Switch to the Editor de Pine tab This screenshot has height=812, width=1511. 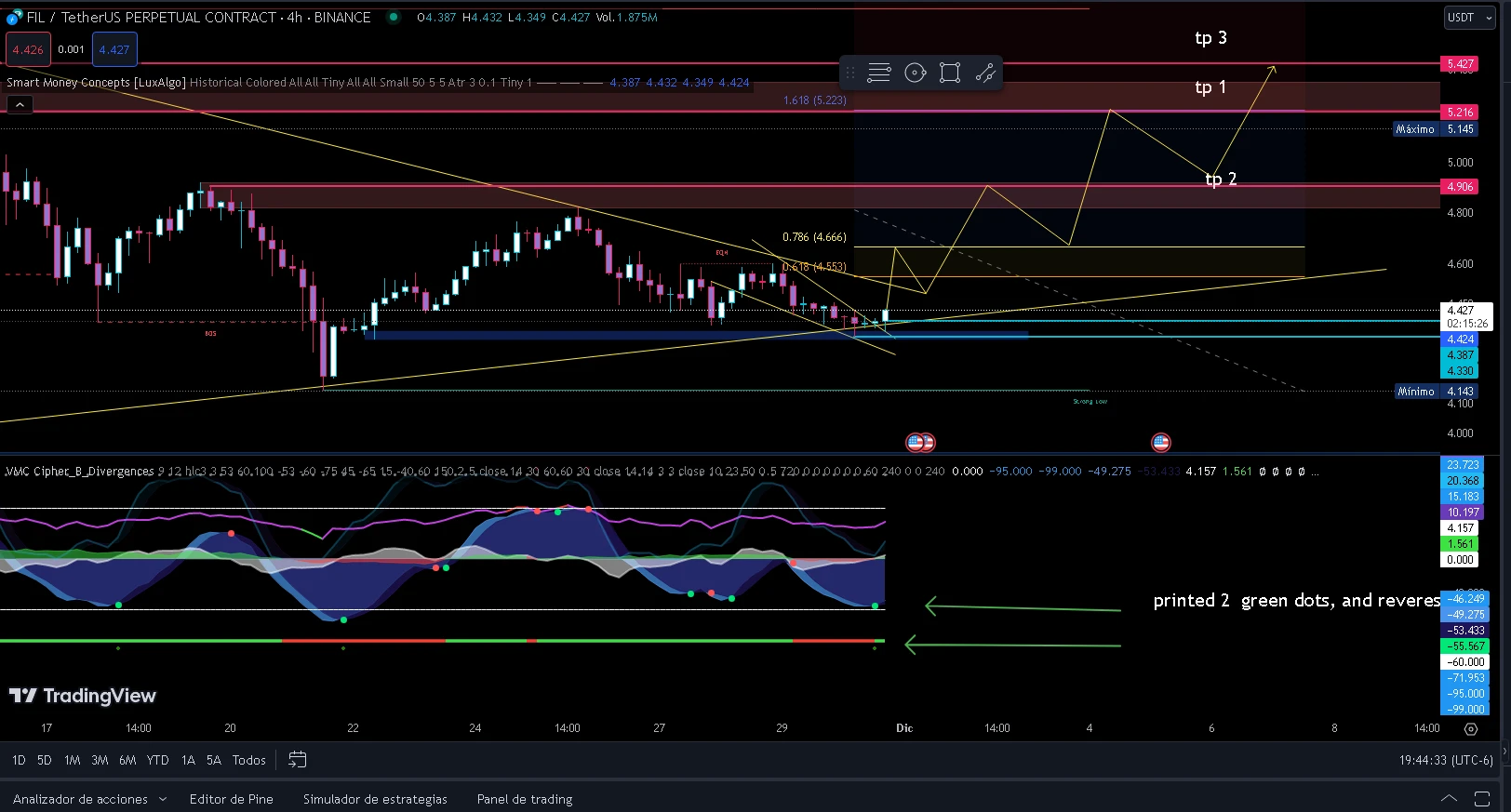pyautogui.click(x=232, y=799)
